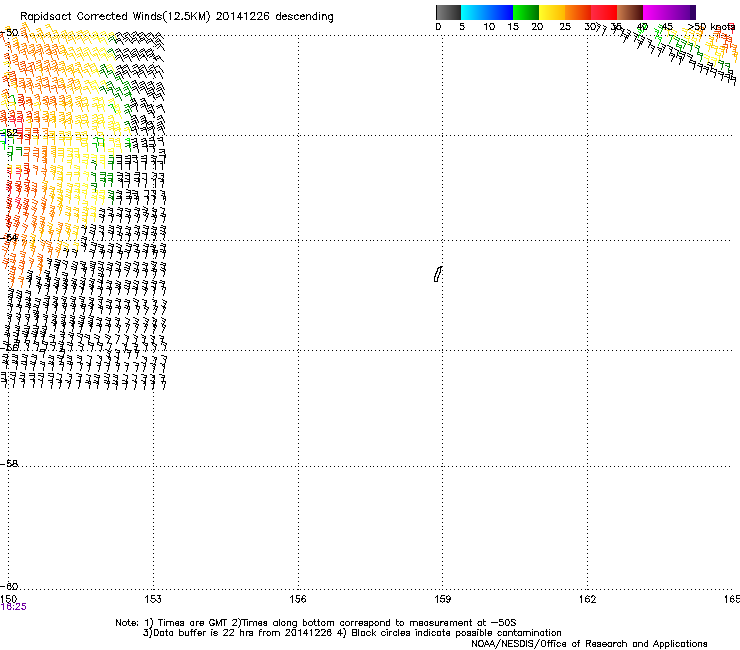
Task: Click the '162' longitude axis label
Action: click(x=587, y=599)
